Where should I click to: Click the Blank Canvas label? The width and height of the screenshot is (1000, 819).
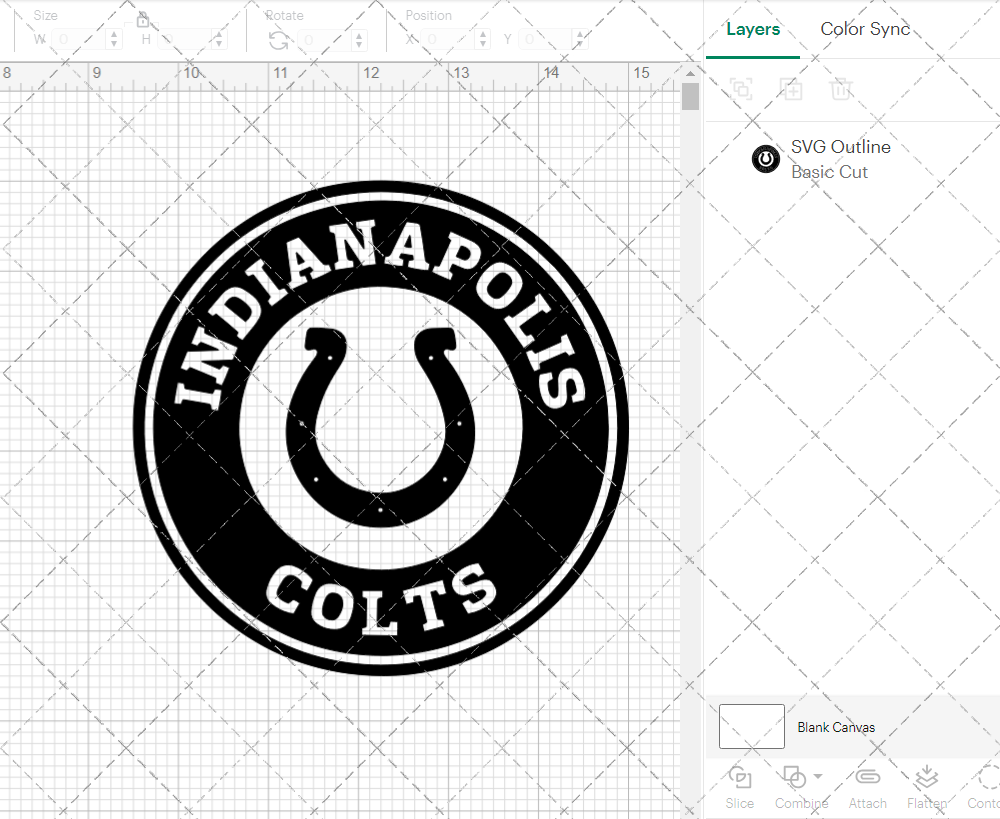(837, 727)
